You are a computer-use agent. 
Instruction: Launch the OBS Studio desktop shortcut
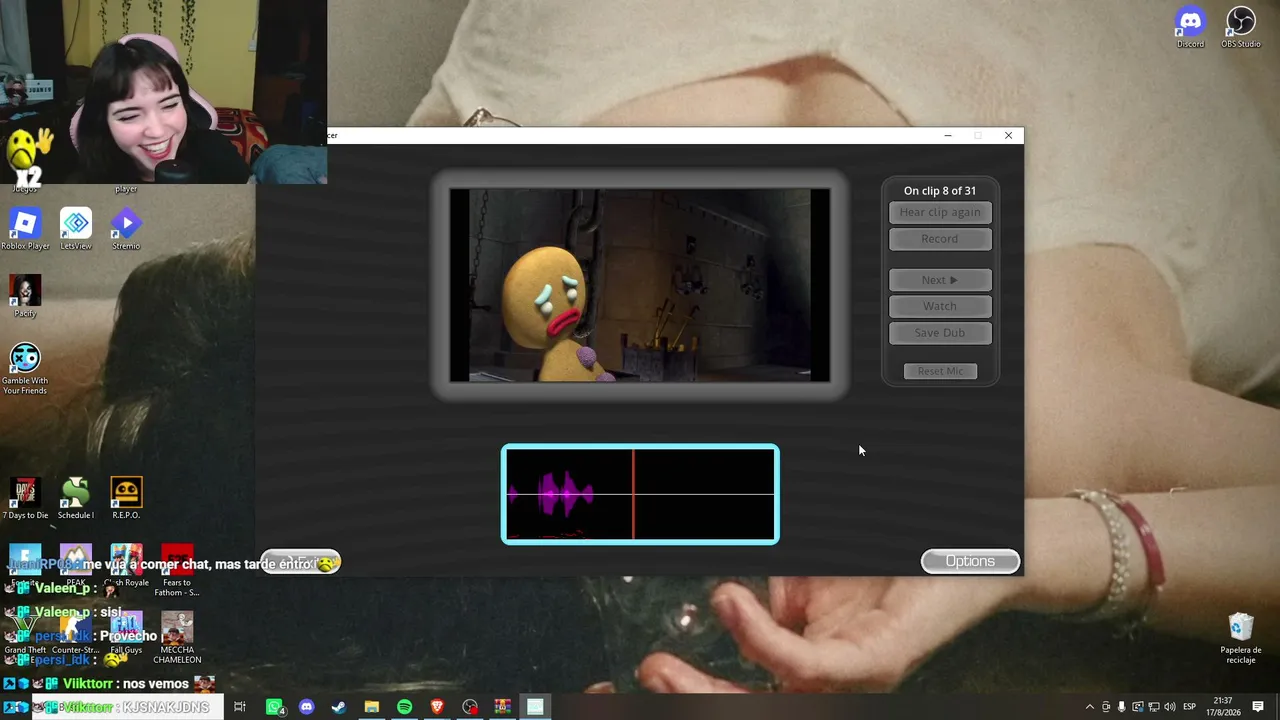click(1241, 28)
